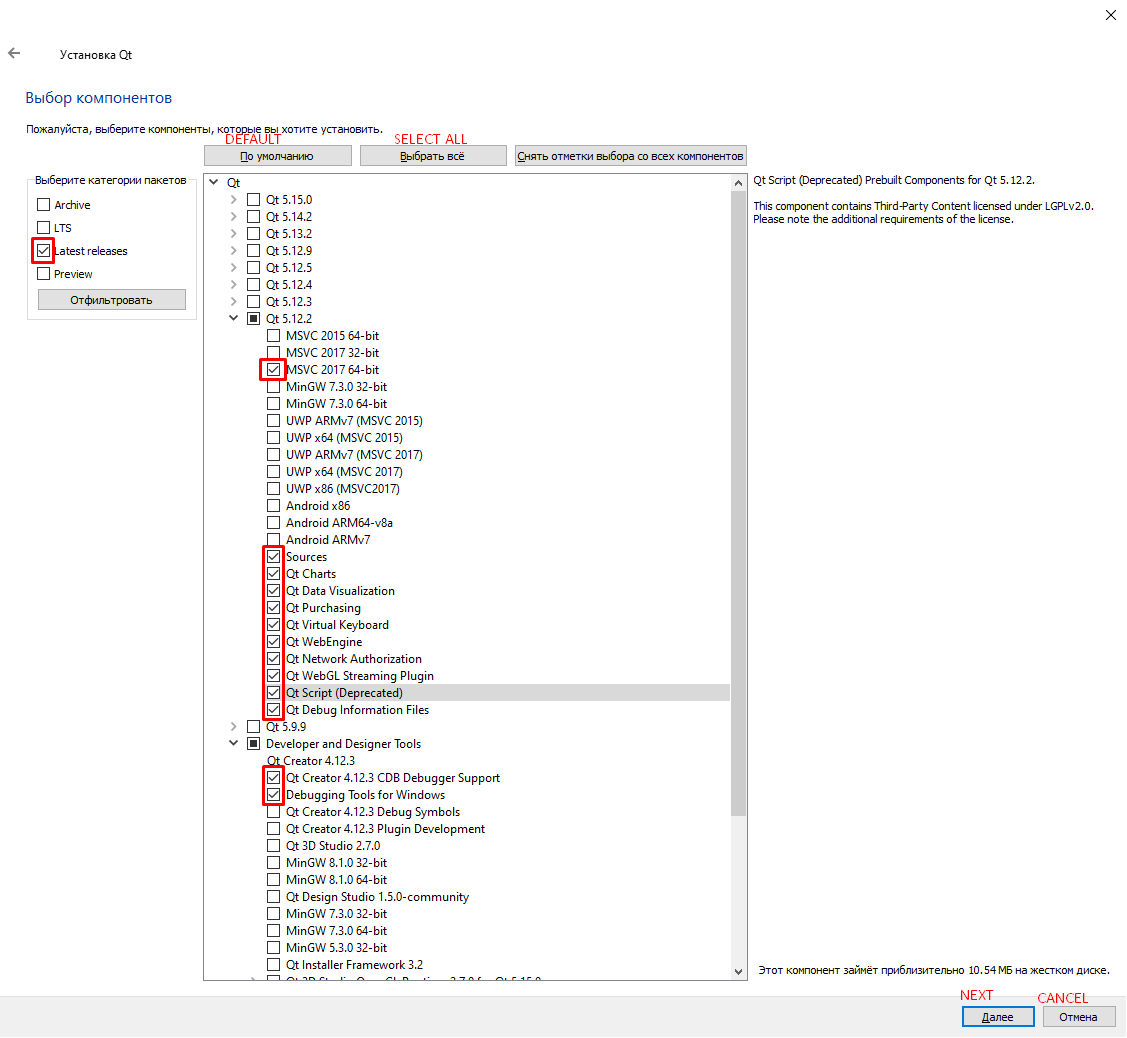
Task: Check MinGW 8.1.0 64-bit checkbox
Action: click(x=274, y=880)
